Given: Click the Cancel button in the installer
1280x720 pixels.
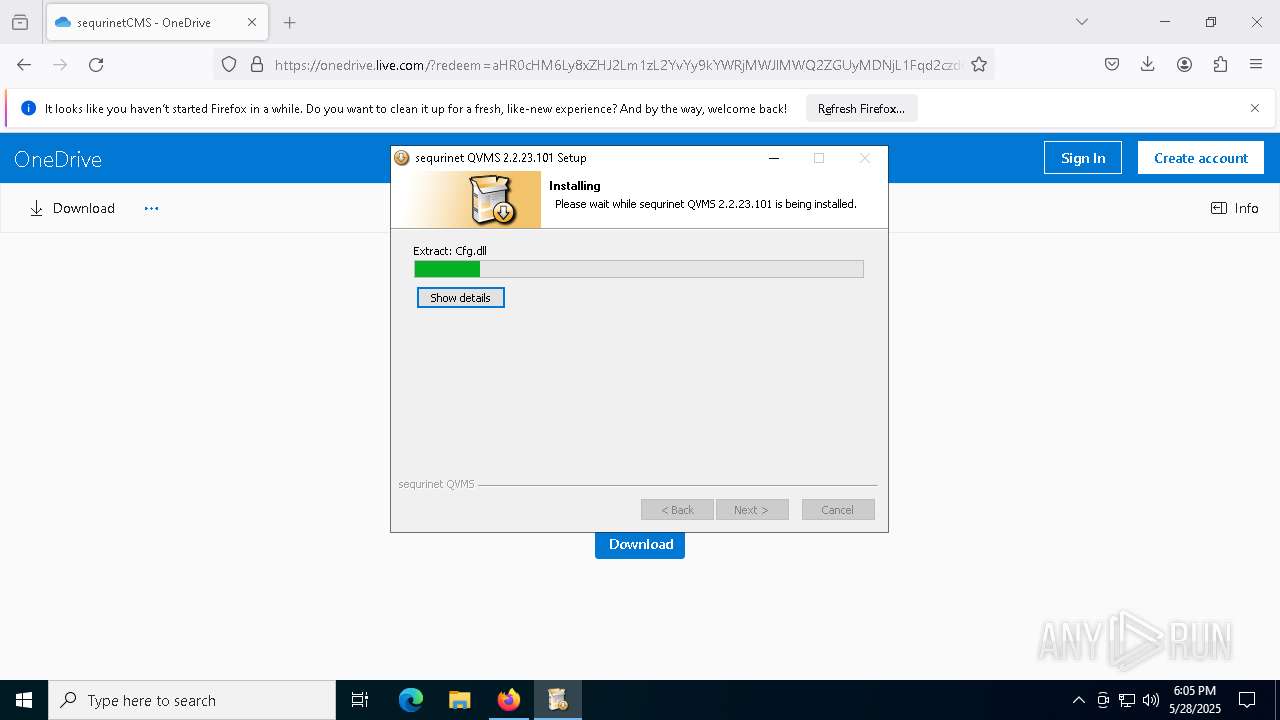Looking at the screenshot, I should pos(838,510).
